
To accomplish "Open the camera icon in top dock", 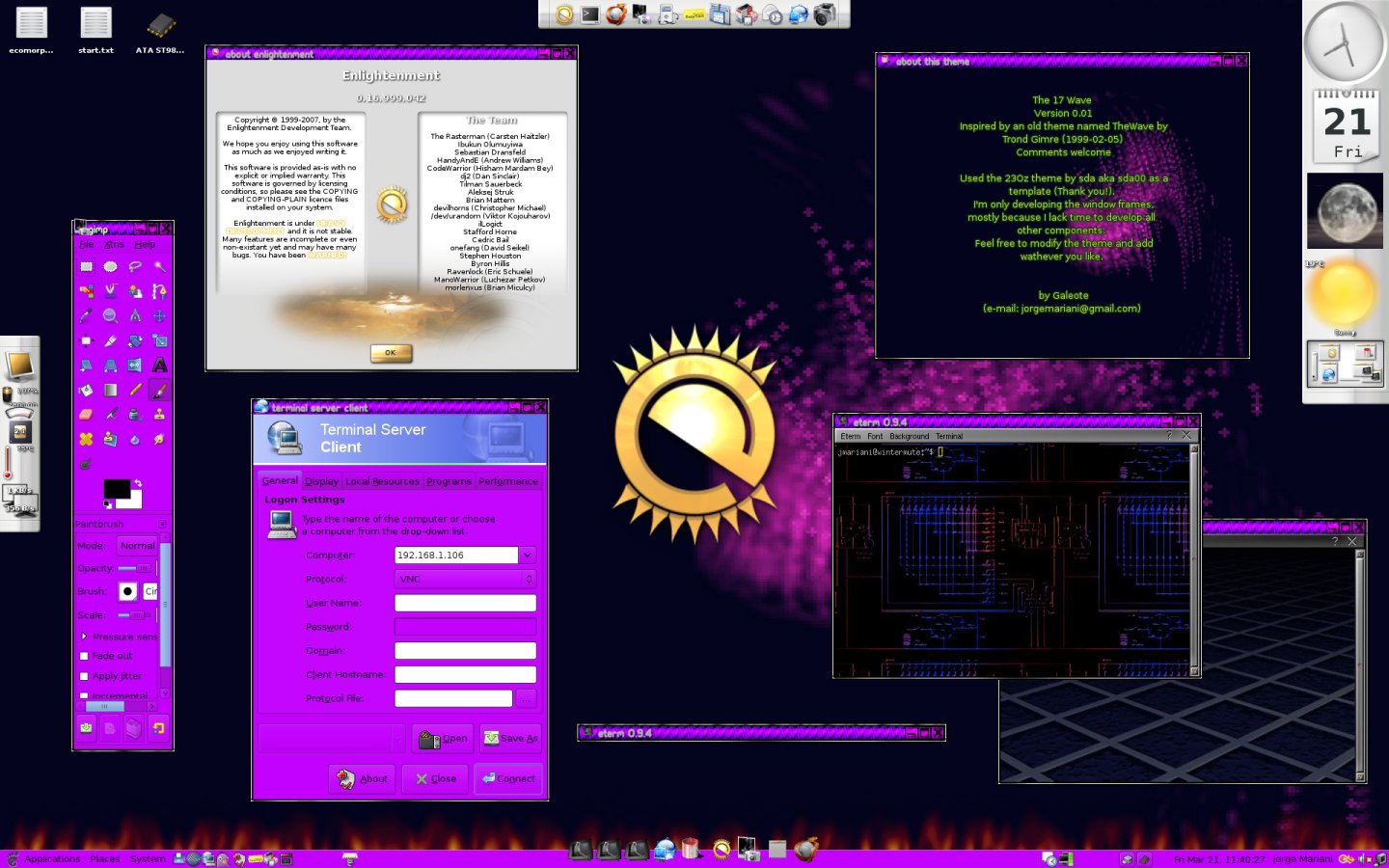I will 825,14.
